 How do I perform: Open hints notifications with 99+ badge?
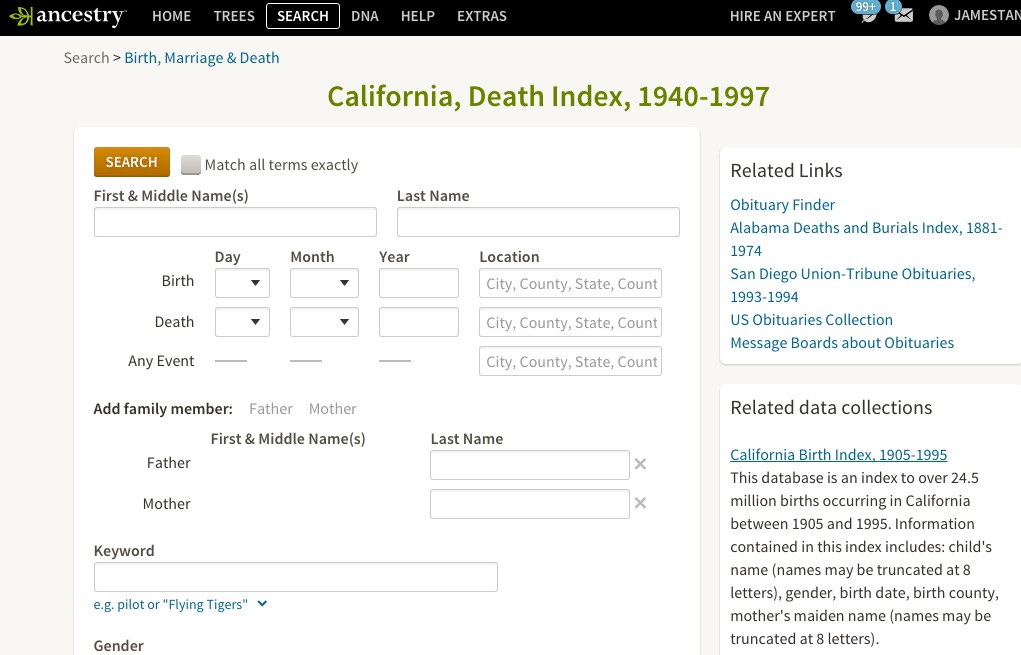tap(866, 15)
